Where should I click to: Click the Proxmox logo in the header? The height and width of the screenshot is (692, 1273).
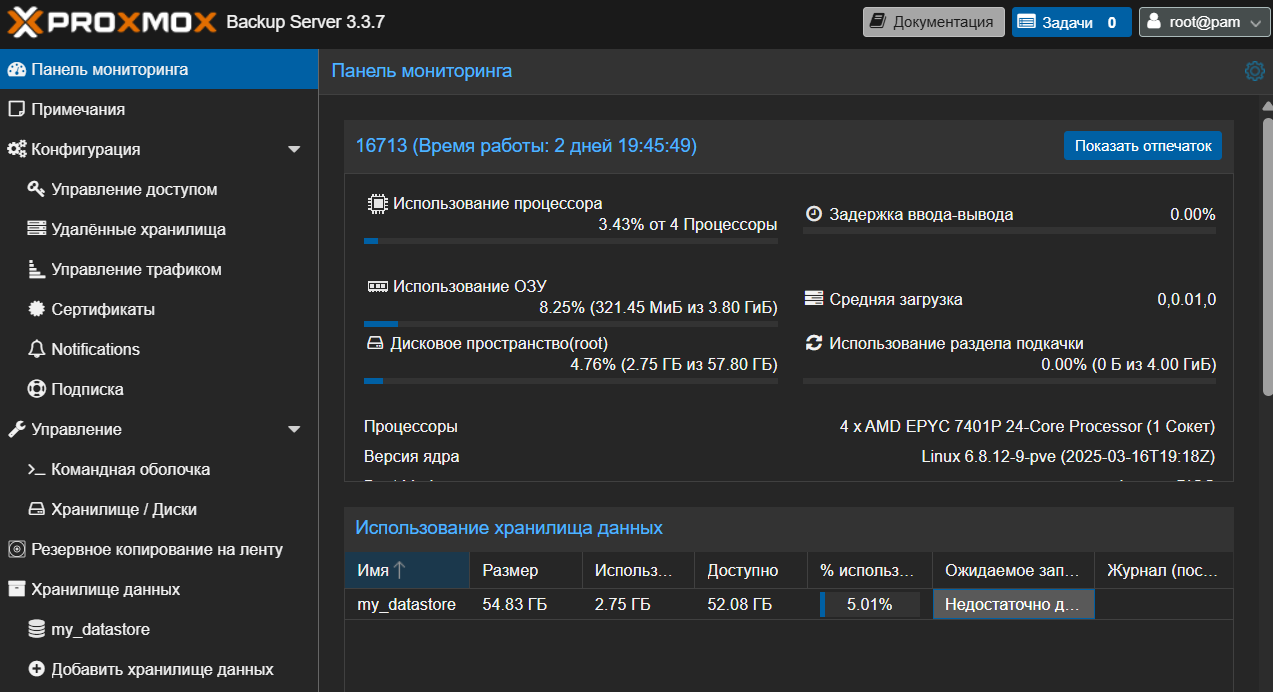click(112, 21)
